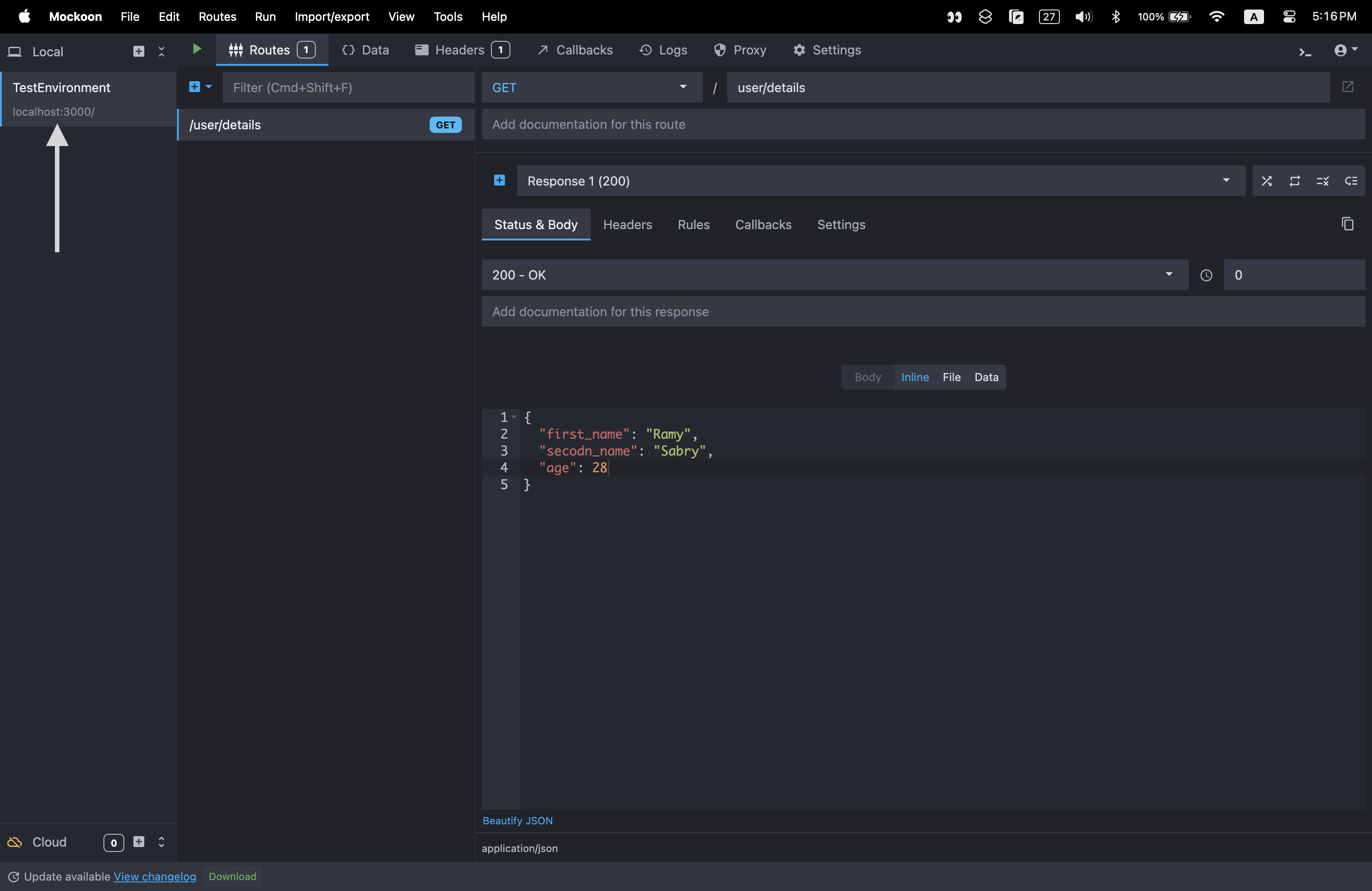Viewport: 1372px width, 891px height.
Task: Click the add route plus icon
Action: (x=194, y=87)
